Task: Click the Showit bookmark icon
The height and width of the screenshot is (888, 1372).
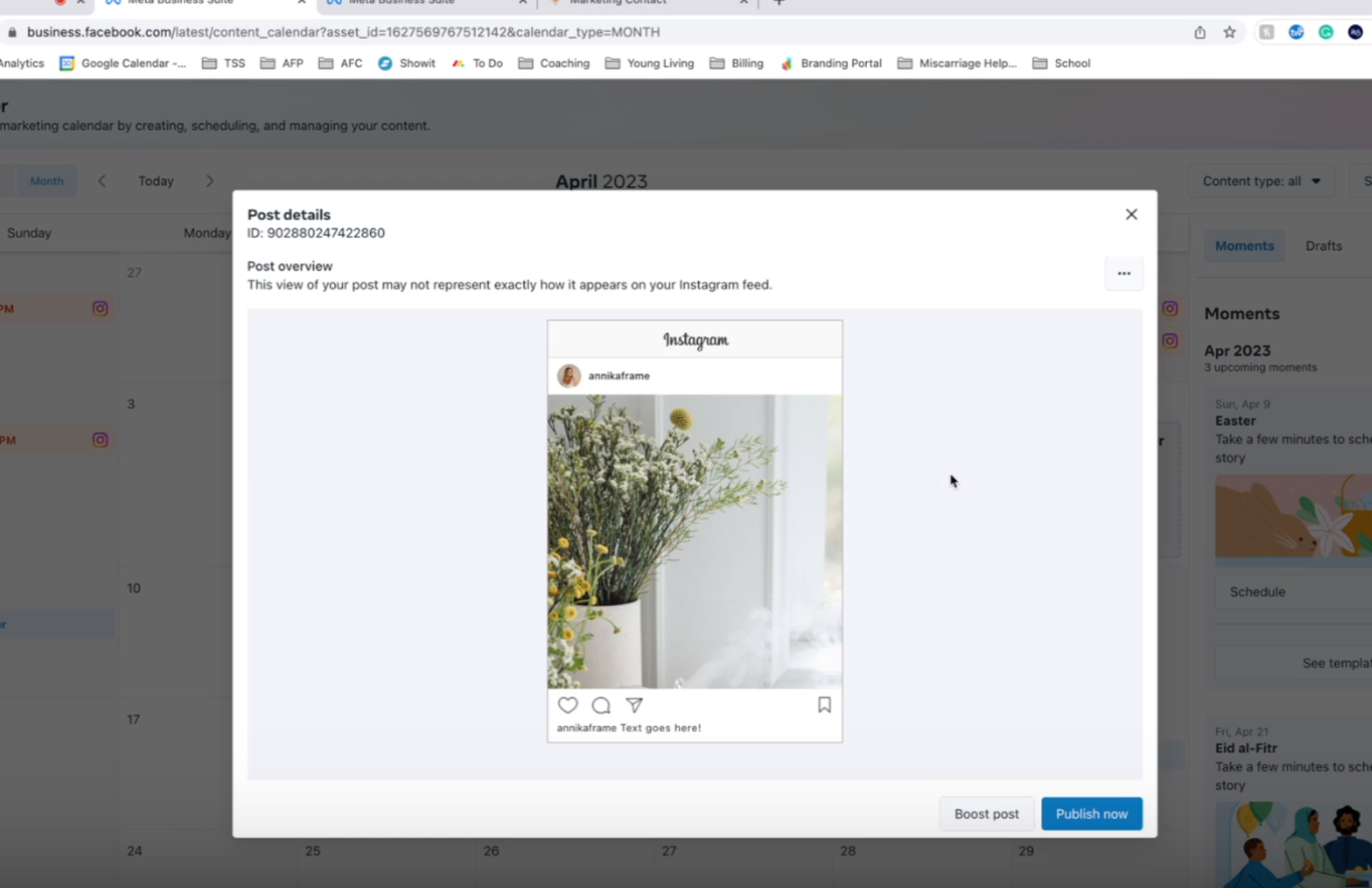Action: (x=386, y=63)
